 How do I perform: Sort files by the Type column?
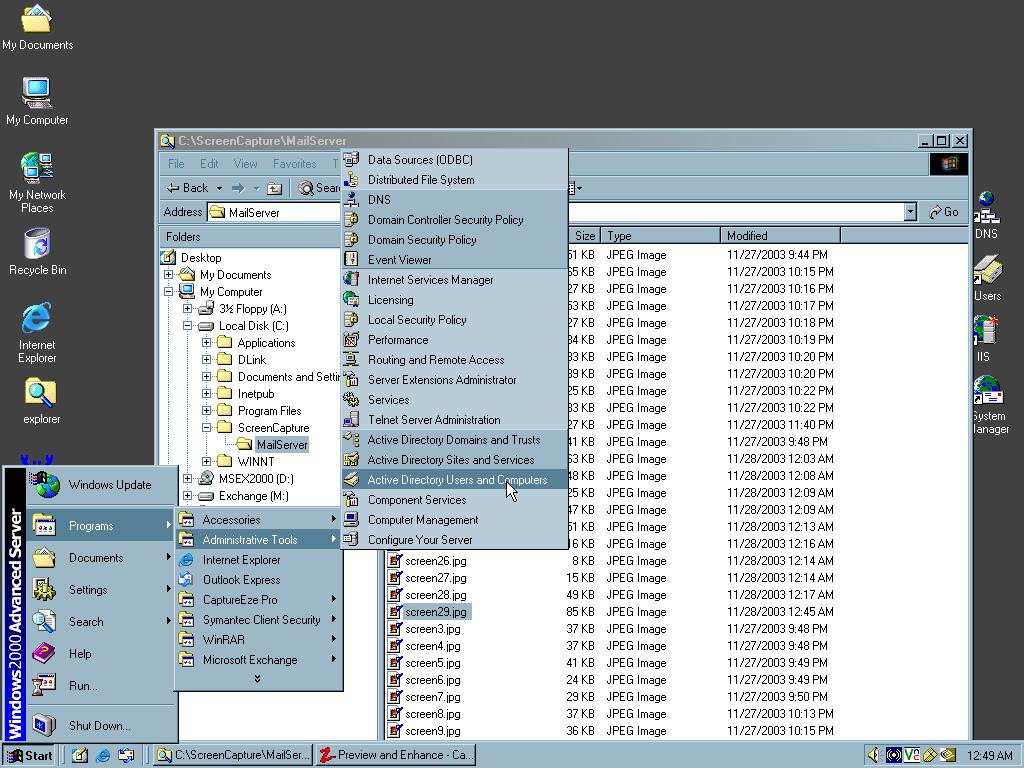[x=660, y=236]
